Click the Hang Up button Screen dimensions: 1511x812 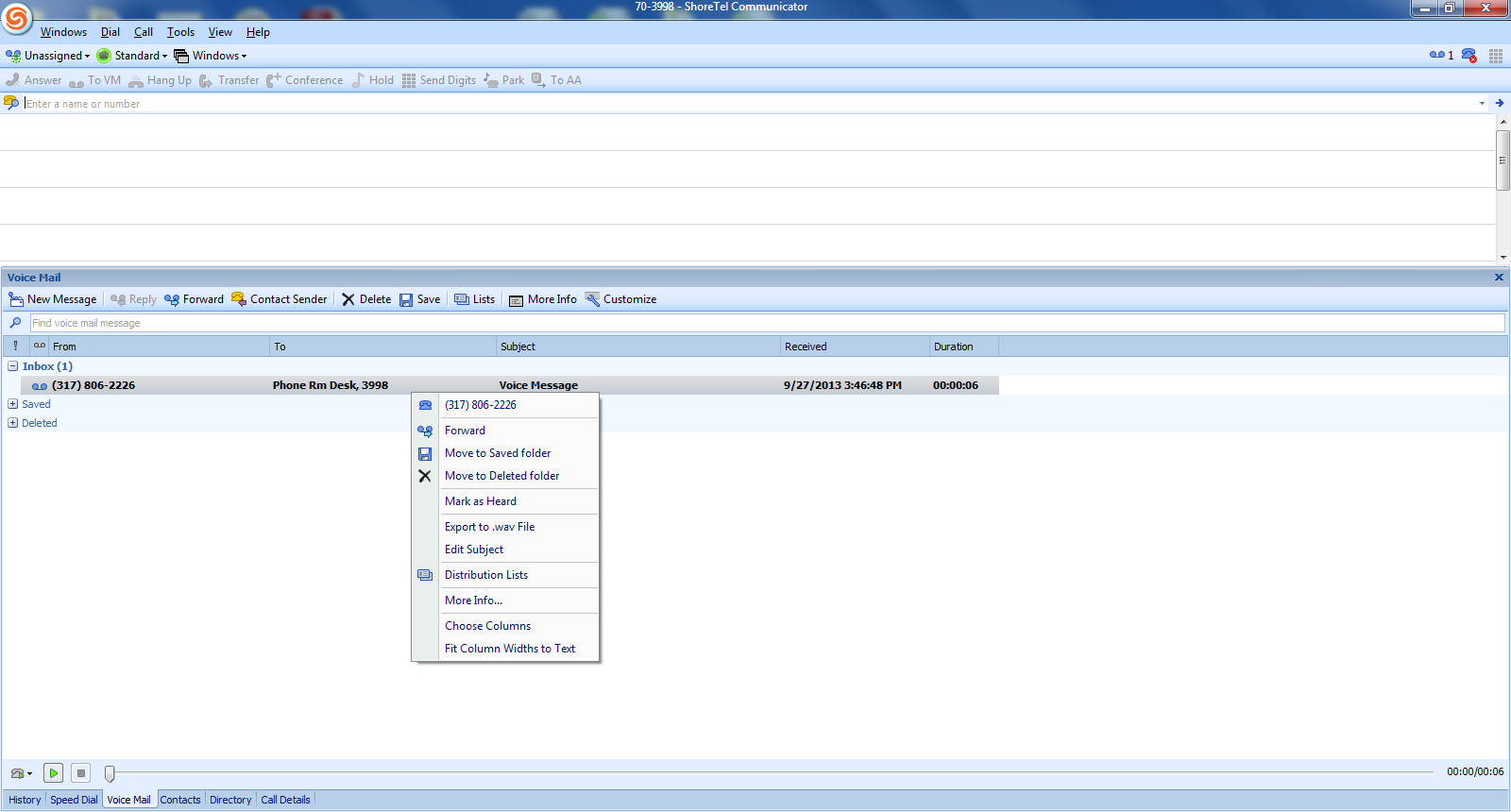[160, 80]
